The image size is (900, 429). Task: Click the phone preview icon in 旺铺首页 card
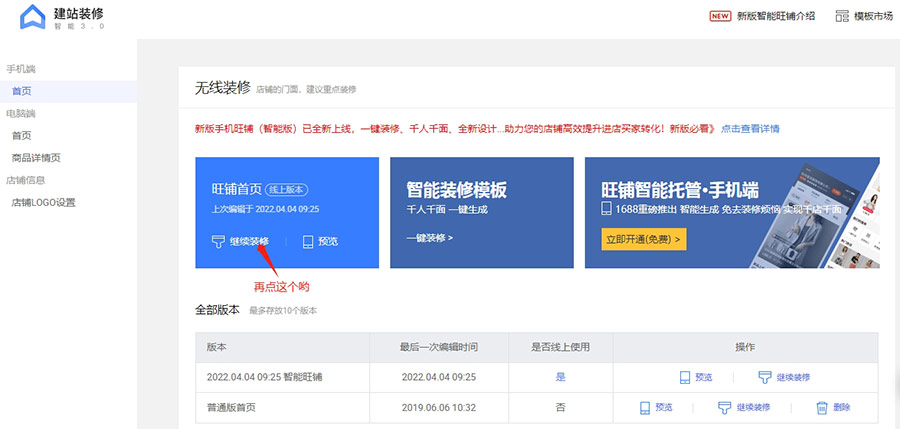pos(308,242)
